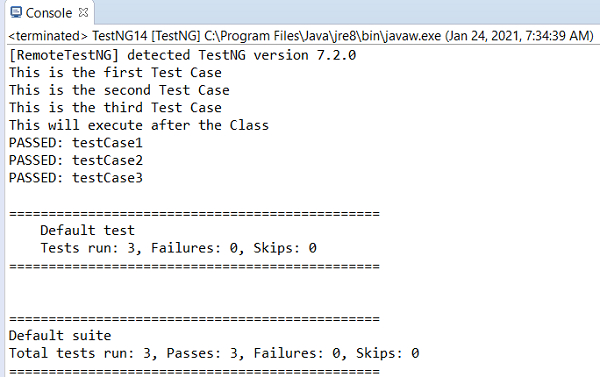Viewport: 600px width, 377px height.
Task: Click the Console monitor icon on the tab
Action: click(16, 13)
